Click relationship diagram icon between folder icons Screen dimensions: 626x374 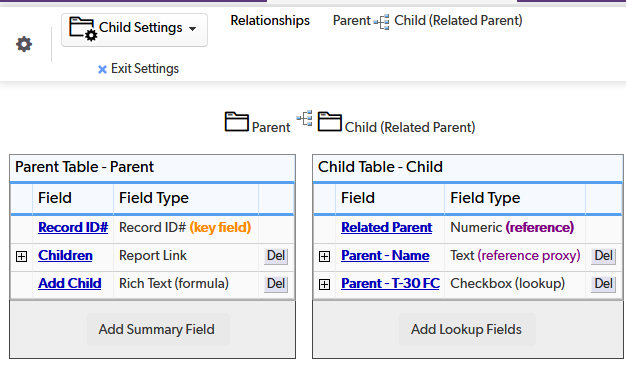(x=305, y=118)
